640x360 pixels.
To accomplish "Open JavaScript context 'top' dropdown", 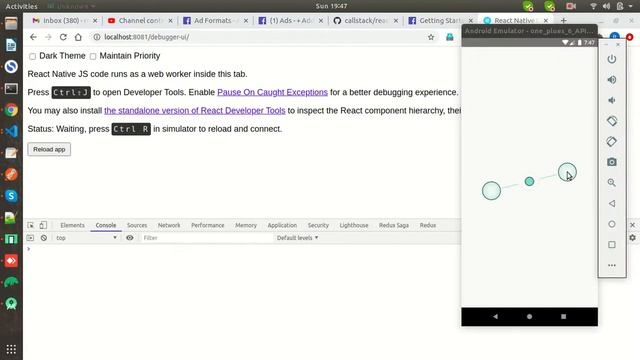I will pyautogui.click(x=86, y=238).
